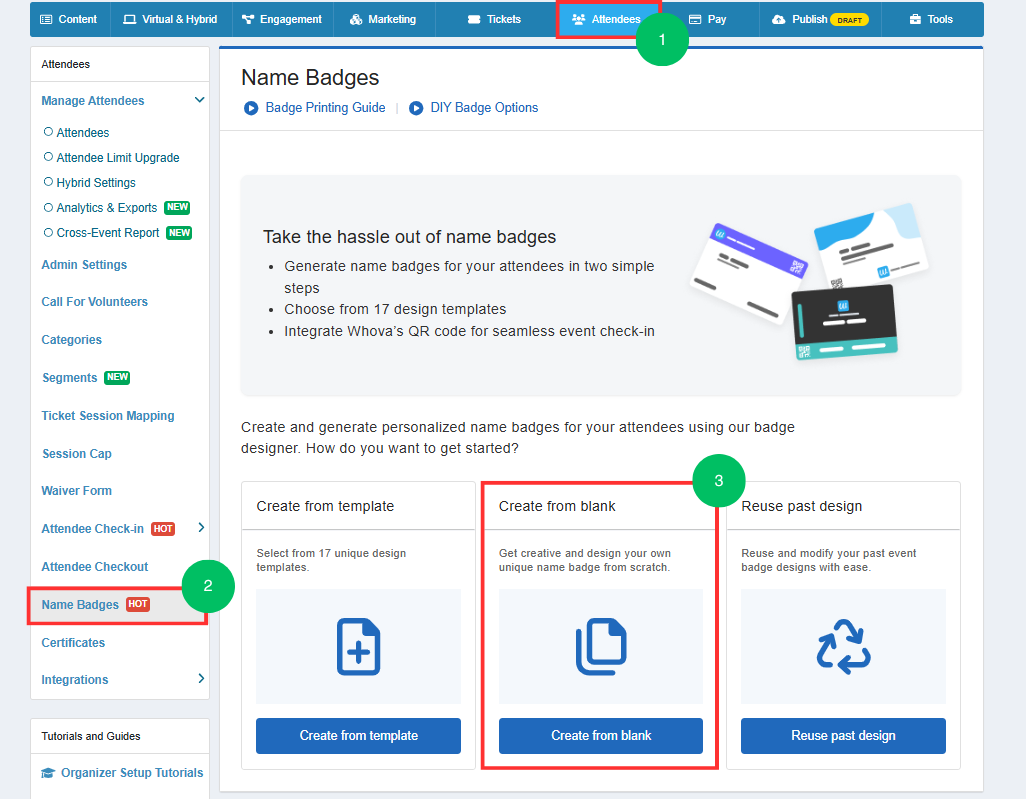Expand the Integrations submenu arrow
1026x799 pixels.
pos(201,679)
